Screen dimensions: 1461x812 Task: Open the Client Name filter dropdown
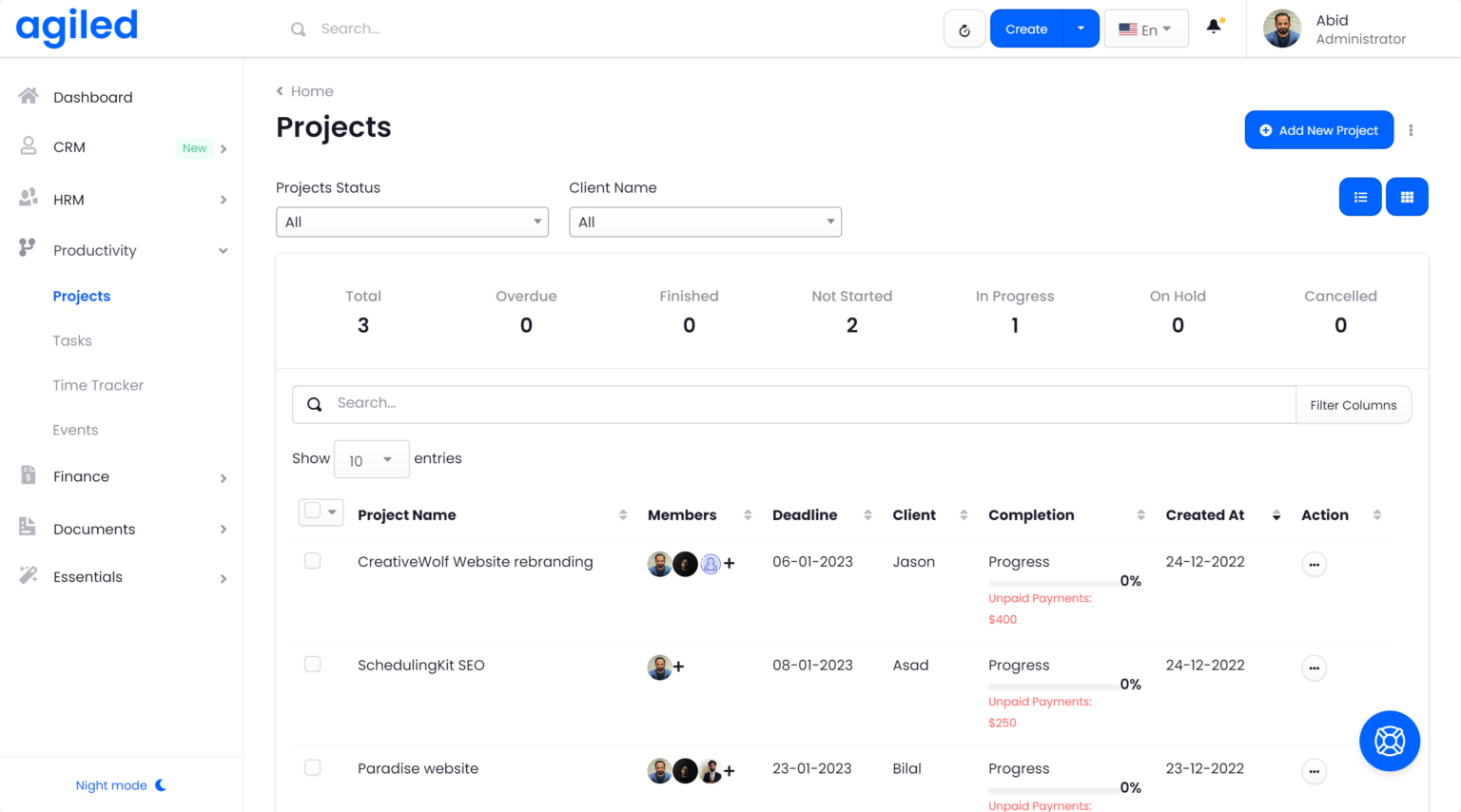tap(705, 222)
